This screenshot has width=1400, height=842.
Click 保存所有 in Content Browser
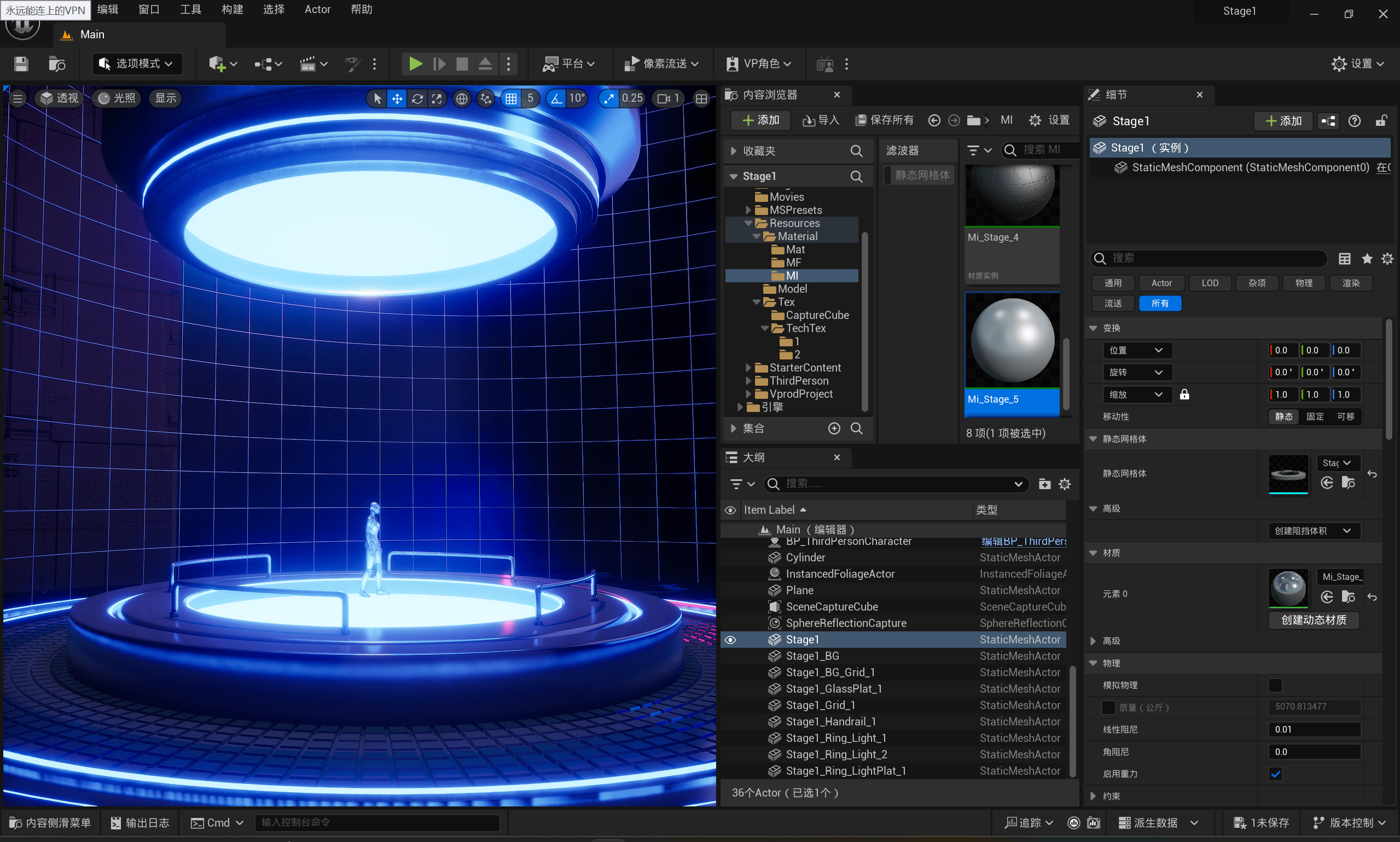coord(884,120)
